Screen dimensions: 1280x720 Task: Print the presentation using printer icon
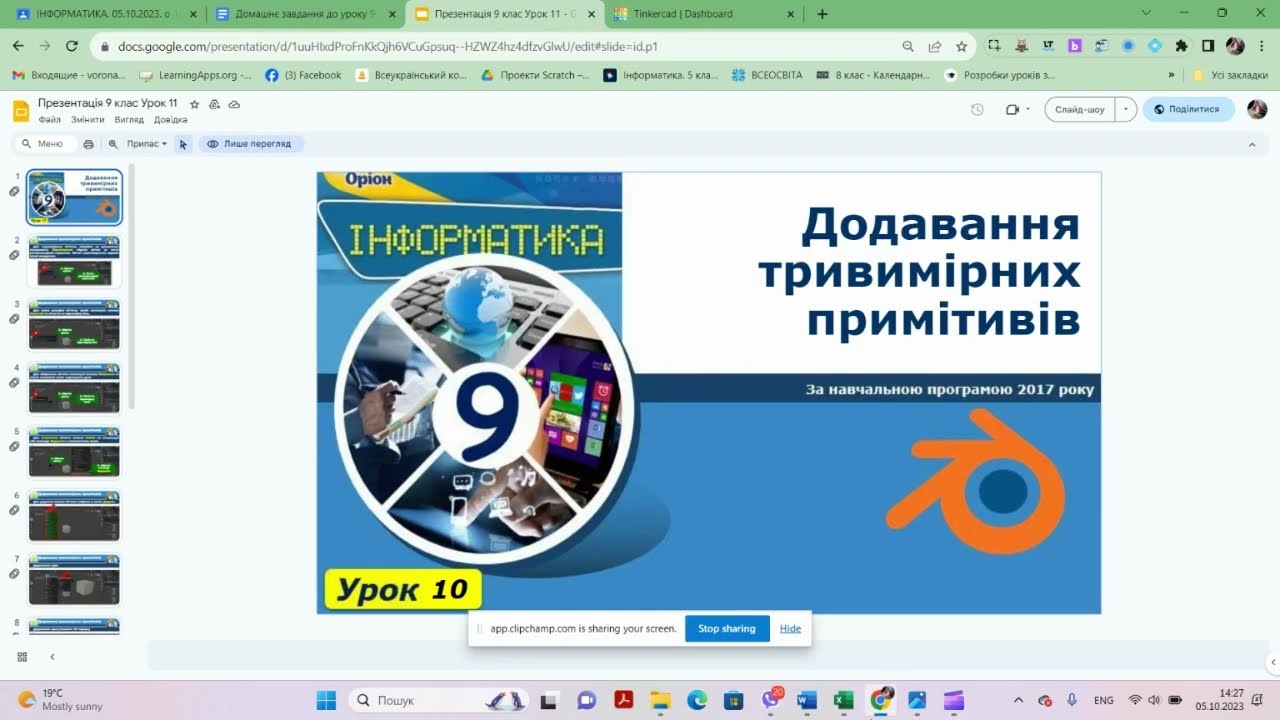(88, 144)
